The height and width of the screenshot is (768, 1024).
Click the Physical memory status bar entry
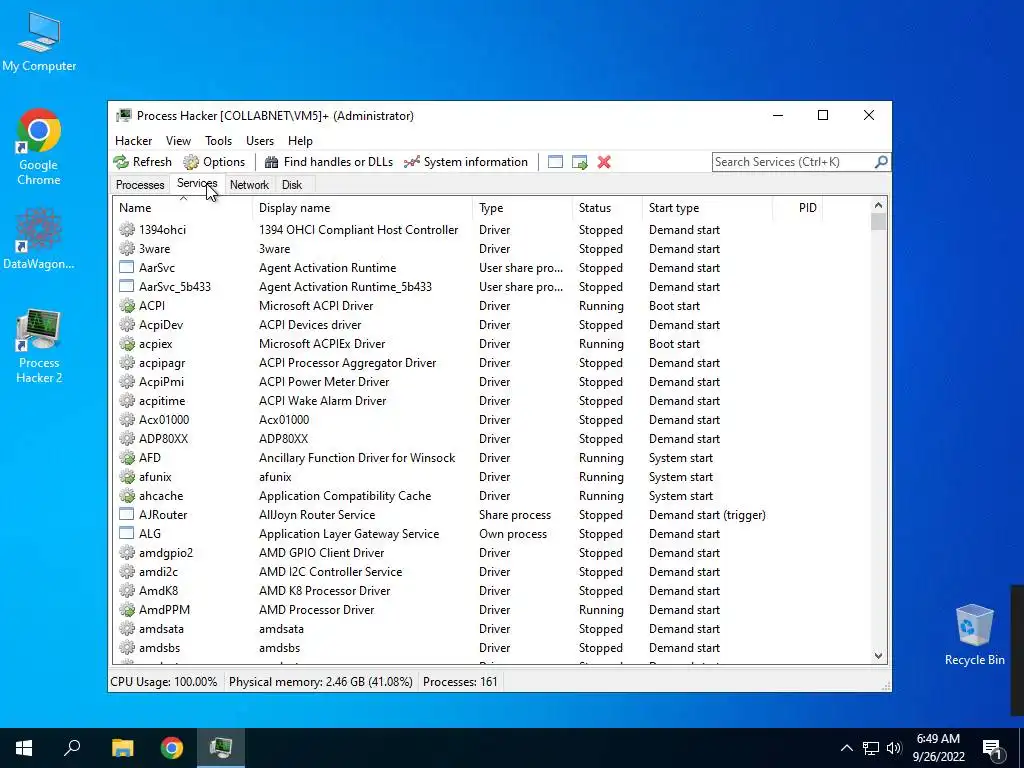[321, 682]
